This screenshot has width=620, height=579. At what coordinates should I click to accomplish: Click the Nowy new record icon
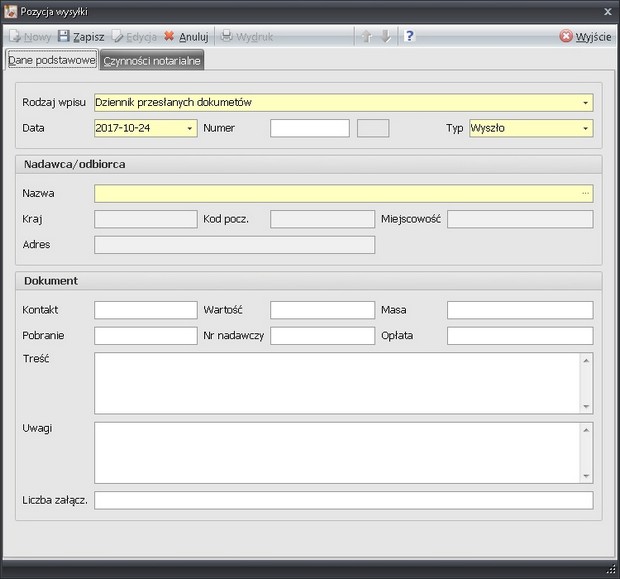click(x=15, y=36)
